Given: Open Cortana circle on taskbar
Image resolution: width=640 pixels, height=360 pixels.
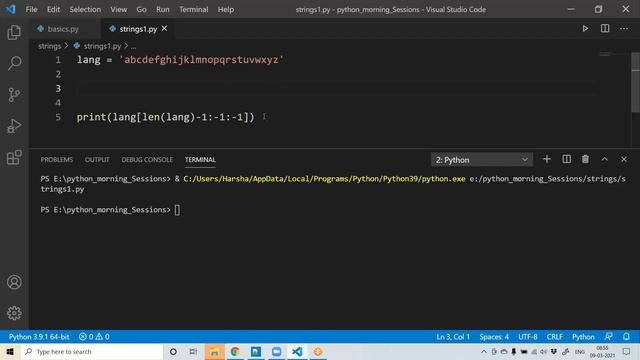Looking at the screenshot, I should (x=173, y=351).
